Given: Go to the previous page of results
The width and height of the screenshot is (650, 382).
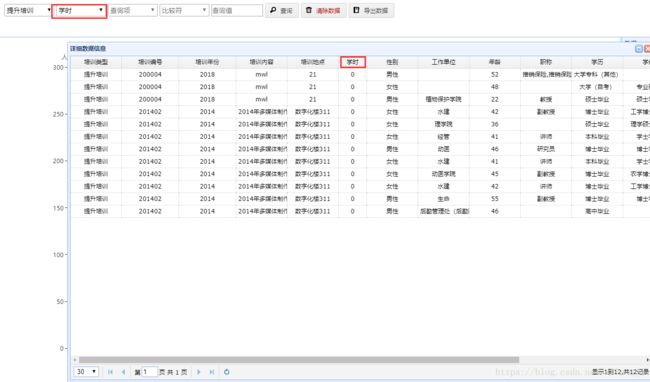Looking at the screenshot, I should tap(123, 372).
